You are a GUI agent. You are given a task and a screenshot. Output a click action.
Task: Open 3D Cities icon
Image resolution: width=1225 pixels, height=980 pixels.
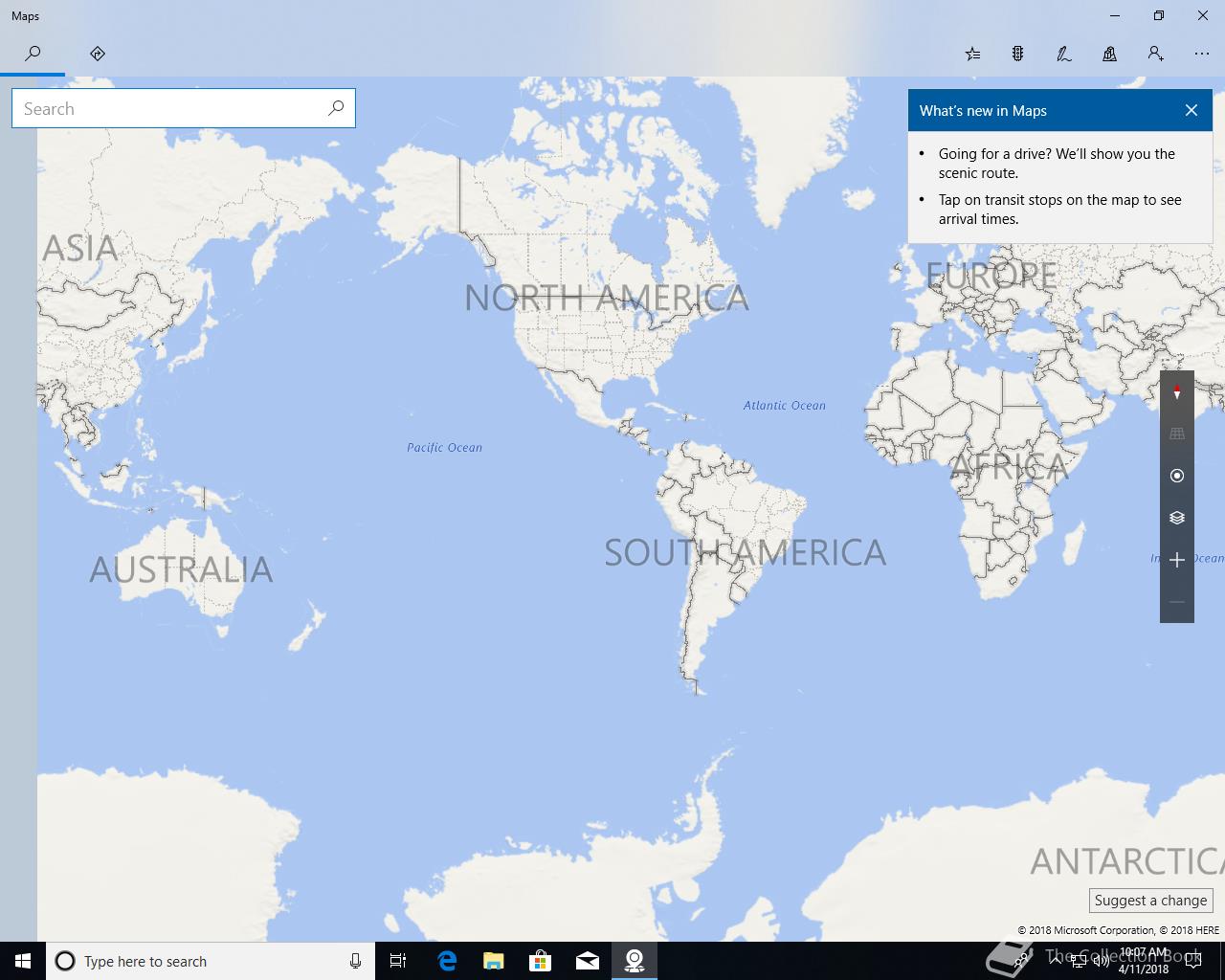click(1110, 54)
